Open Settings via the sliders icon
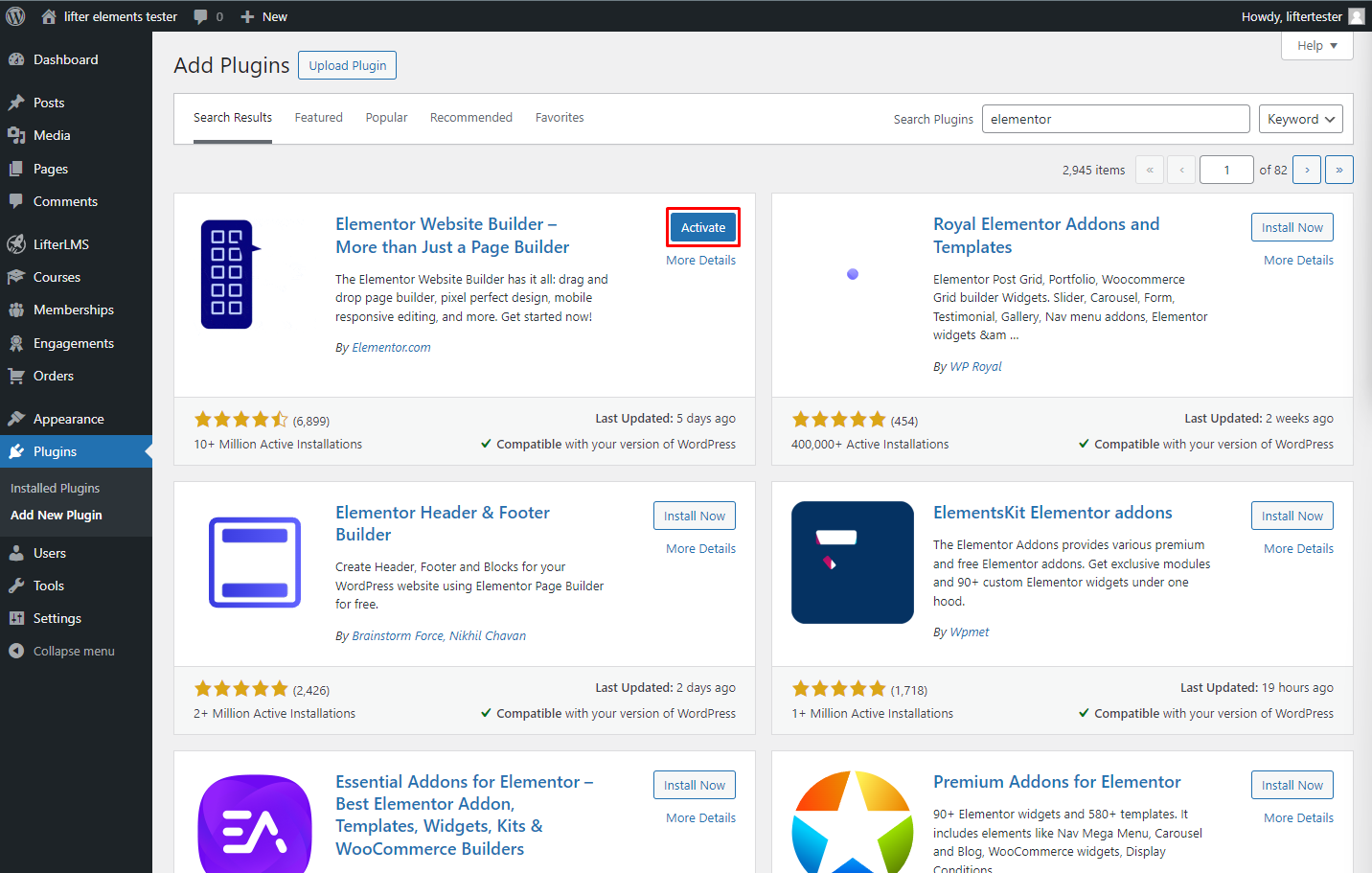This screenshot has width=1372, height=873. [x=19, y=618]
